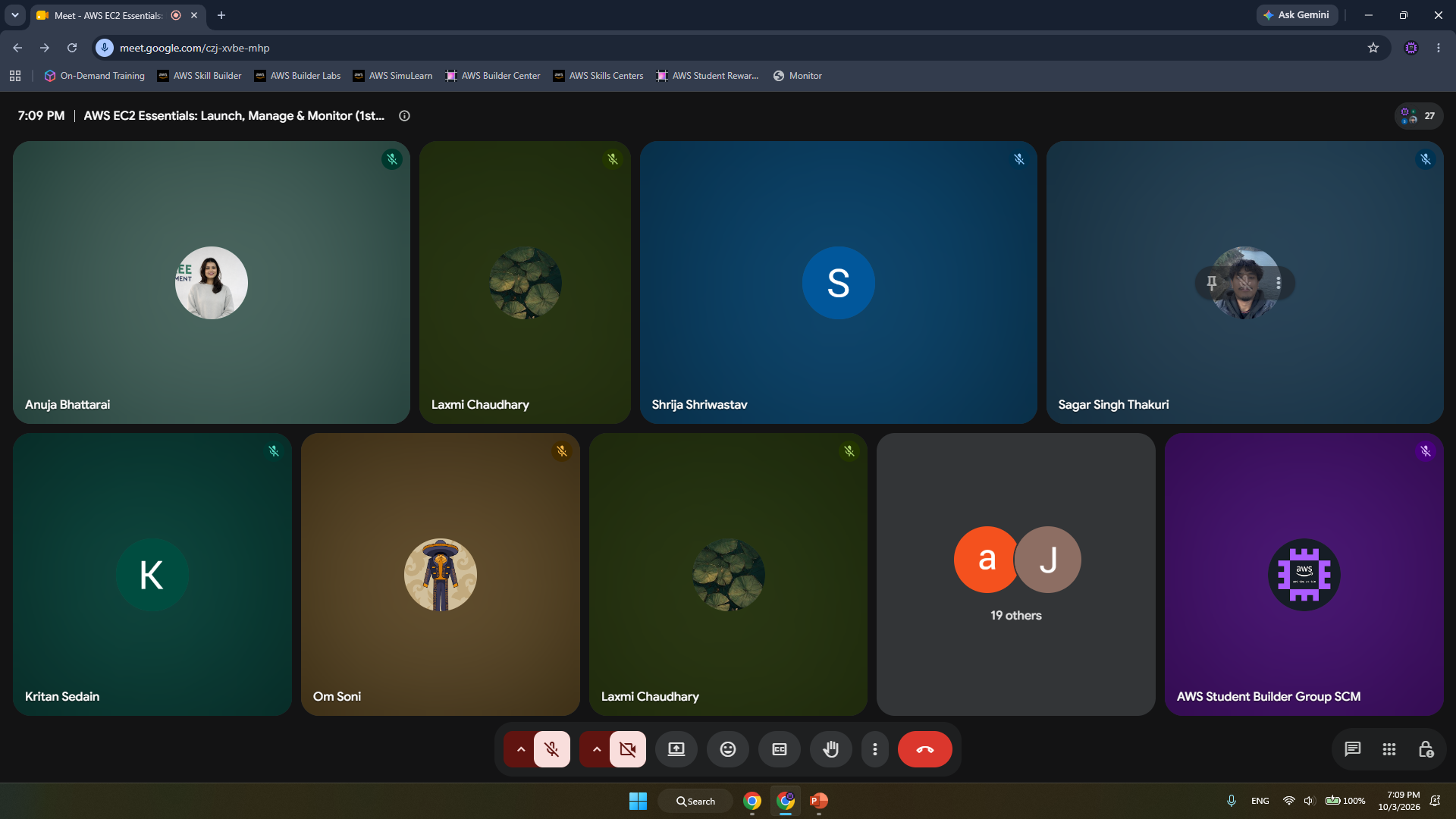Open host controls lock icon

(x=1426, y=749)
